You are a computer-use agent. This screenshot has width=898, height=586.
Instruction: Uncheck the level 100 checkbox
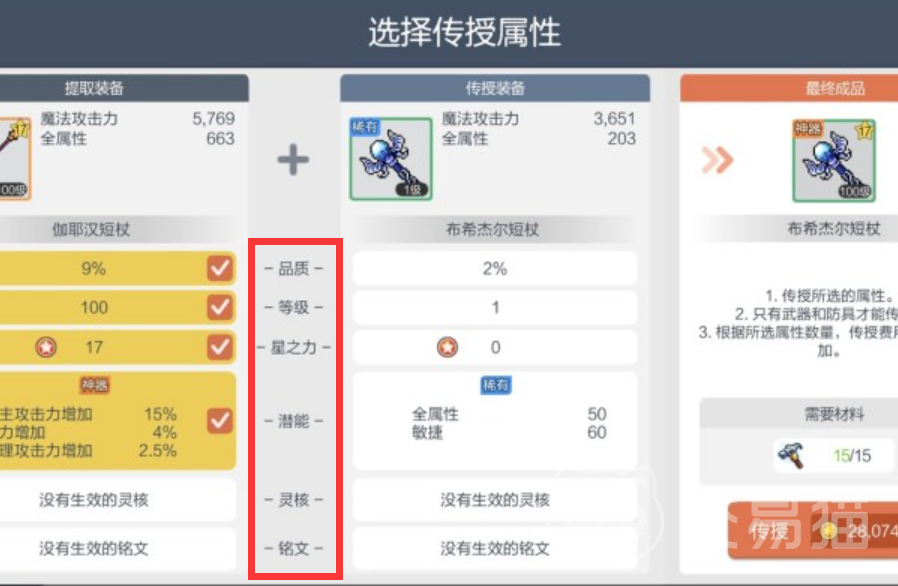[x=219, y=308]
